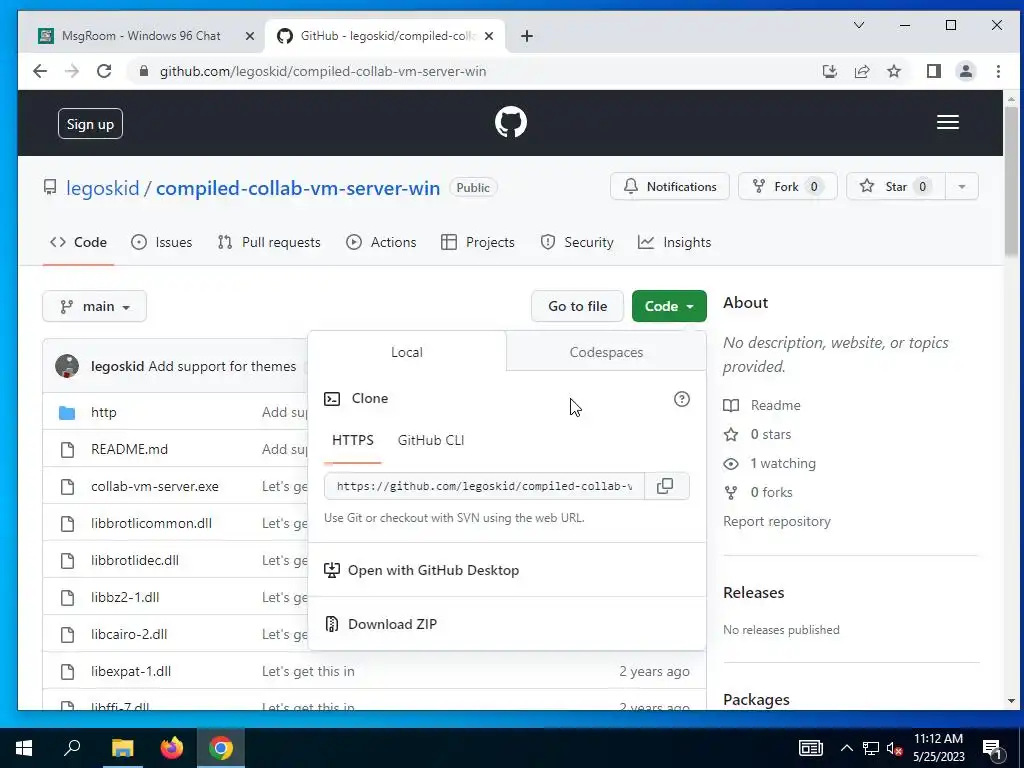Open libbrotlicommon.dll file
The image size is (1024, 768).
tap(151, 524)
